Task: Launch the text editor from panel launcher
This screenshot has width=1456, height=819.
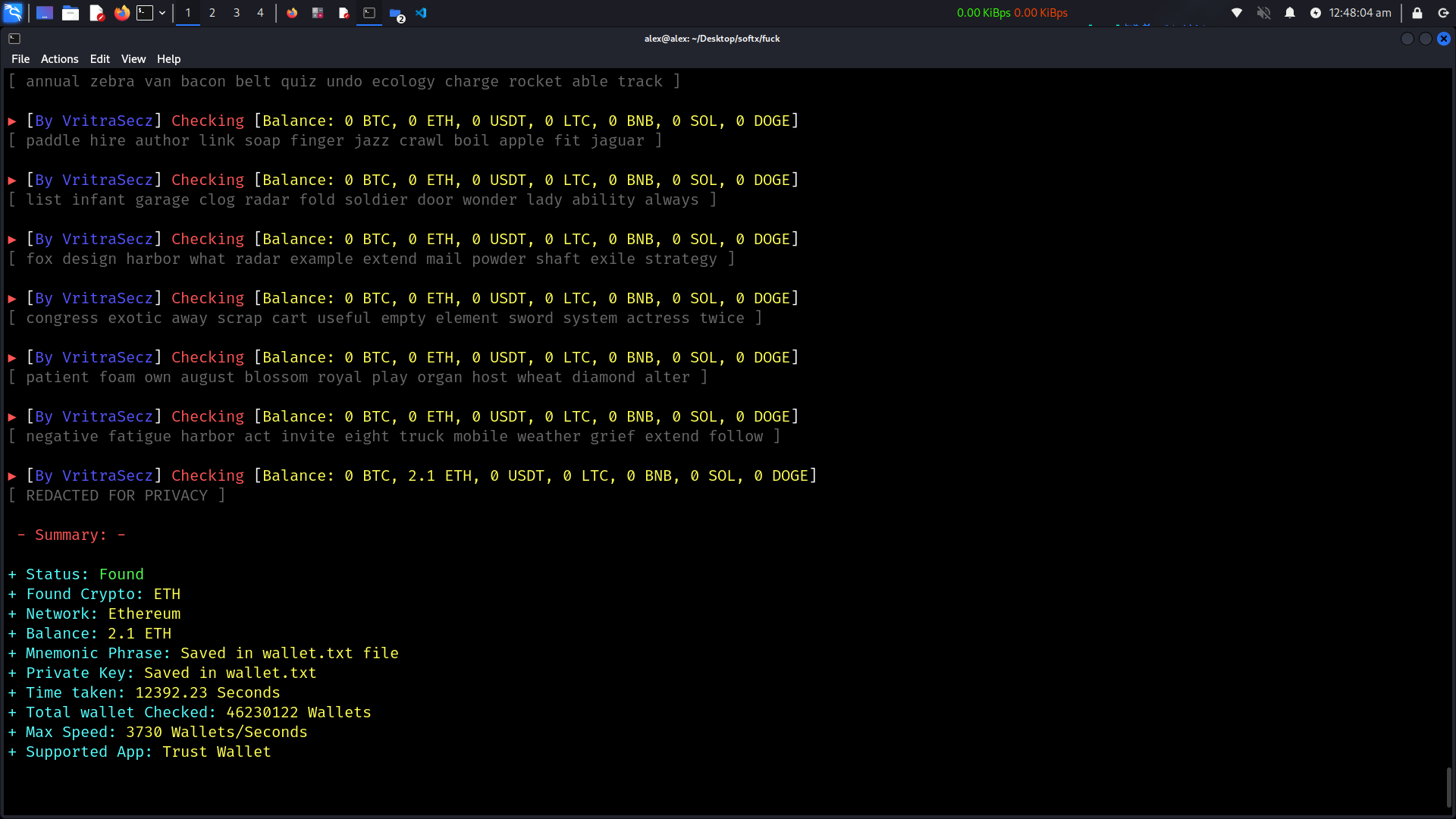Action: click(96, 13)
